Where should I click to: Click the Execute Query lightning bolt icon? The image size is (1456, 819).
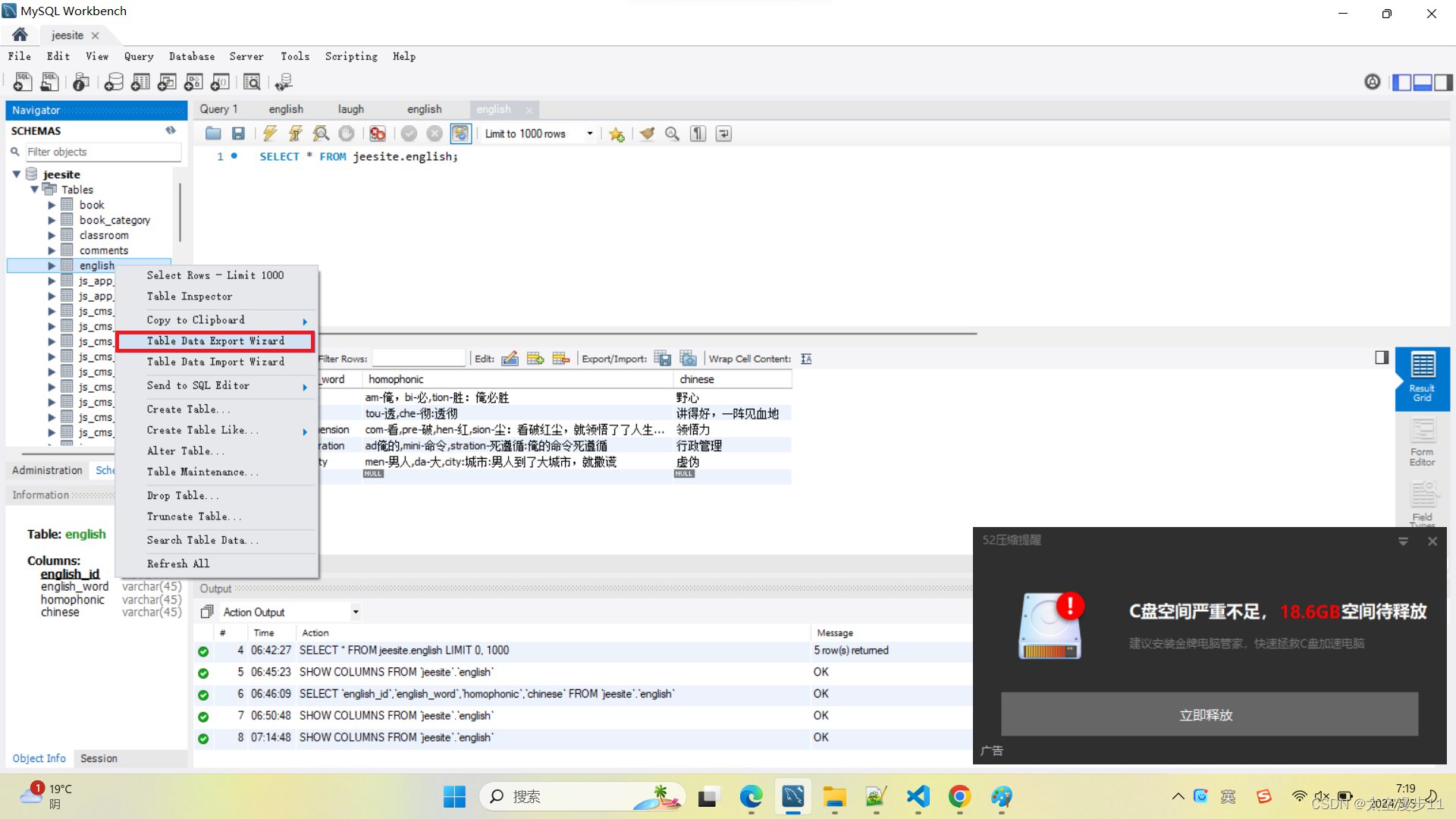(x=270, y=133)
